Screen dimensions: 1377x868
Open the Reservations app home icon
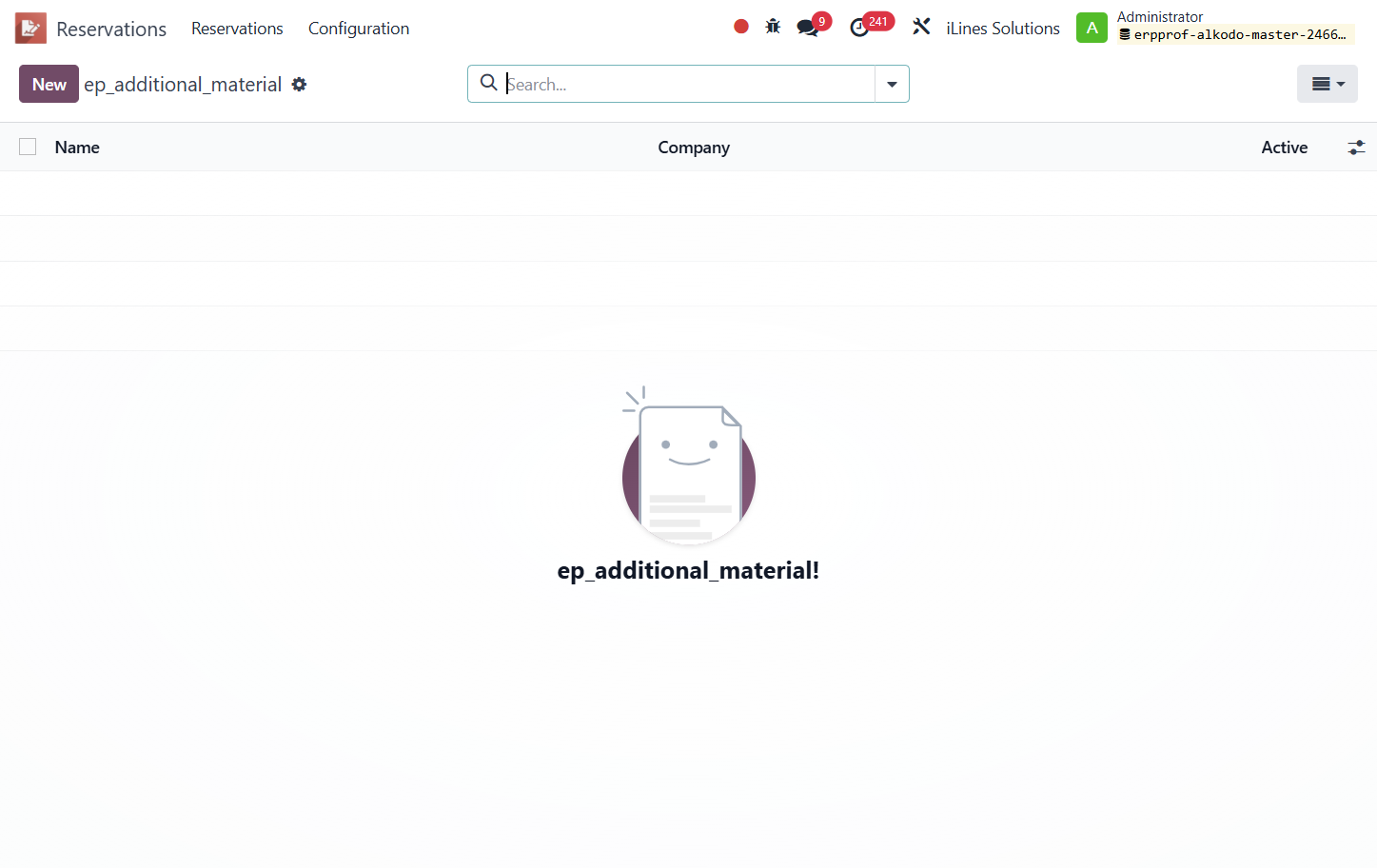30,29
